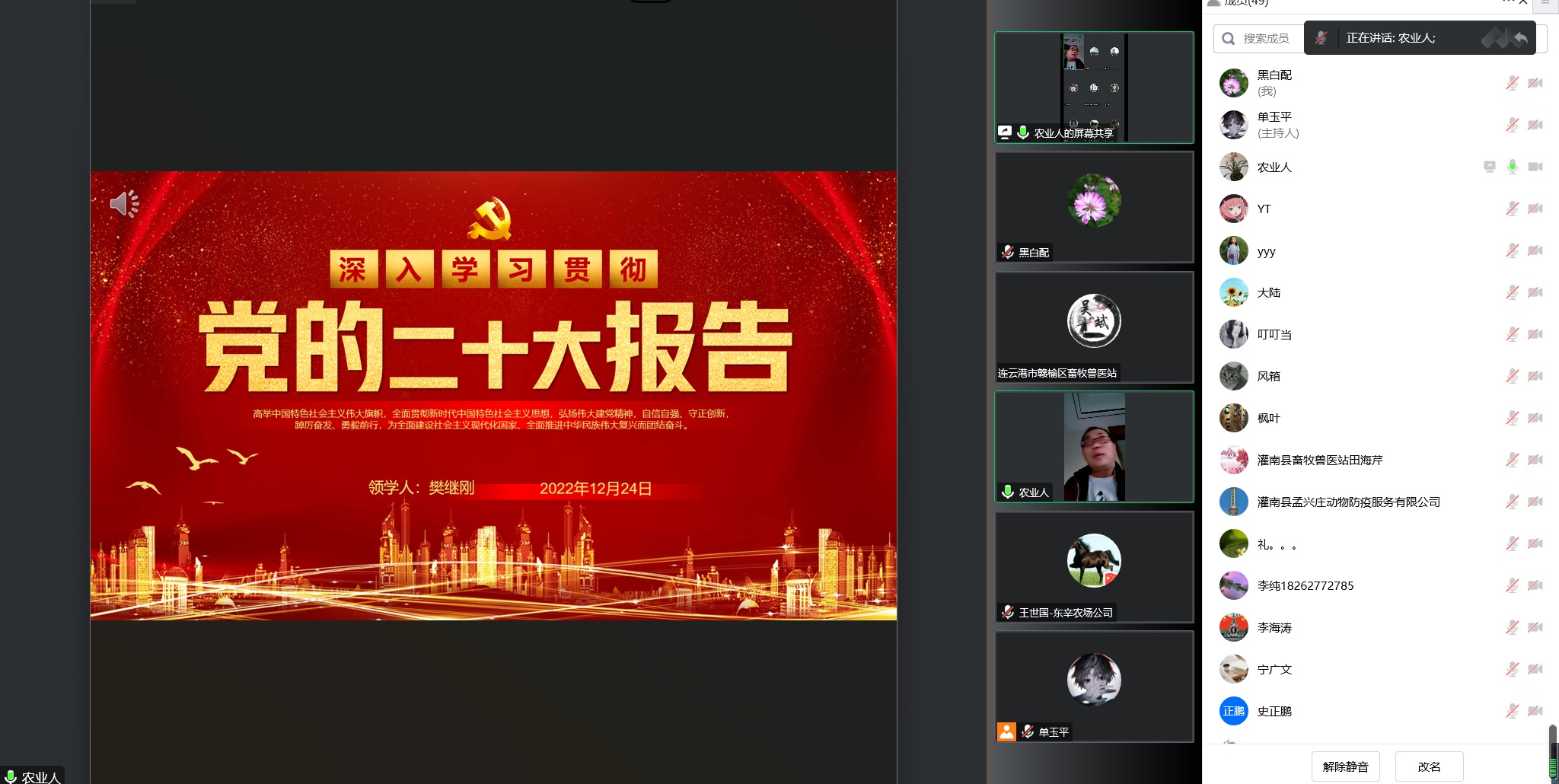
Task: Click muted mic icon in floating speaker bar
Action: [1321, 38]
